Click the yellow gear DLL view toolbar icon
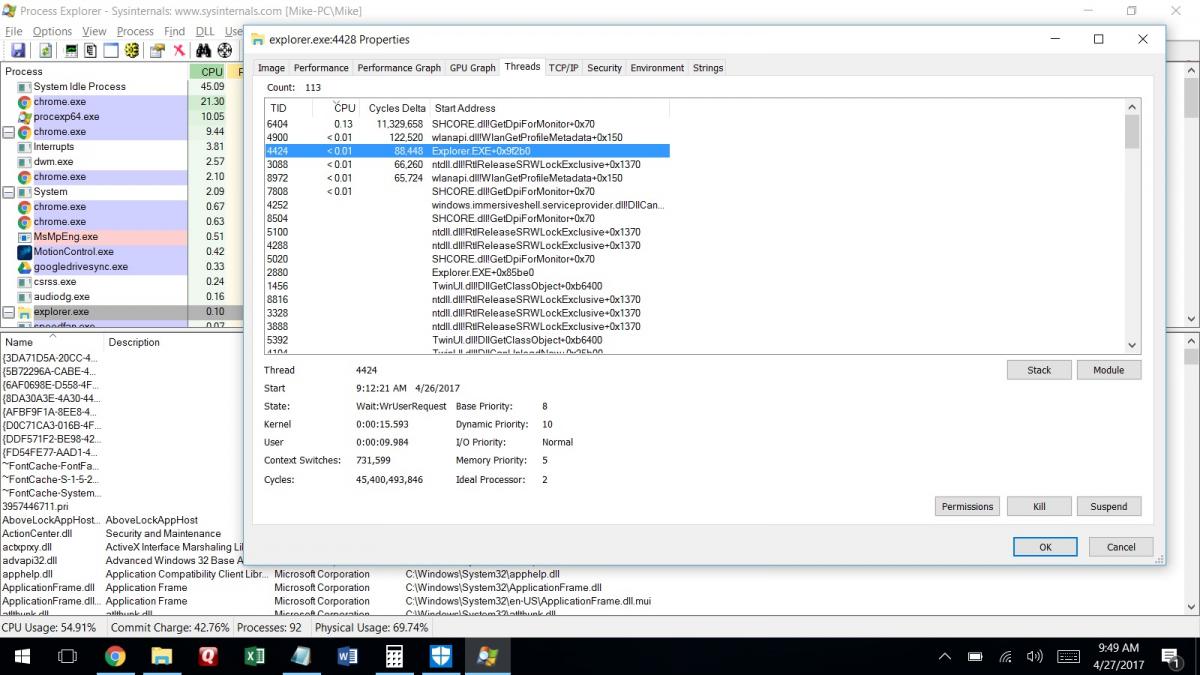The width and height of the screenshot is (1200, 675). [131, 50]
